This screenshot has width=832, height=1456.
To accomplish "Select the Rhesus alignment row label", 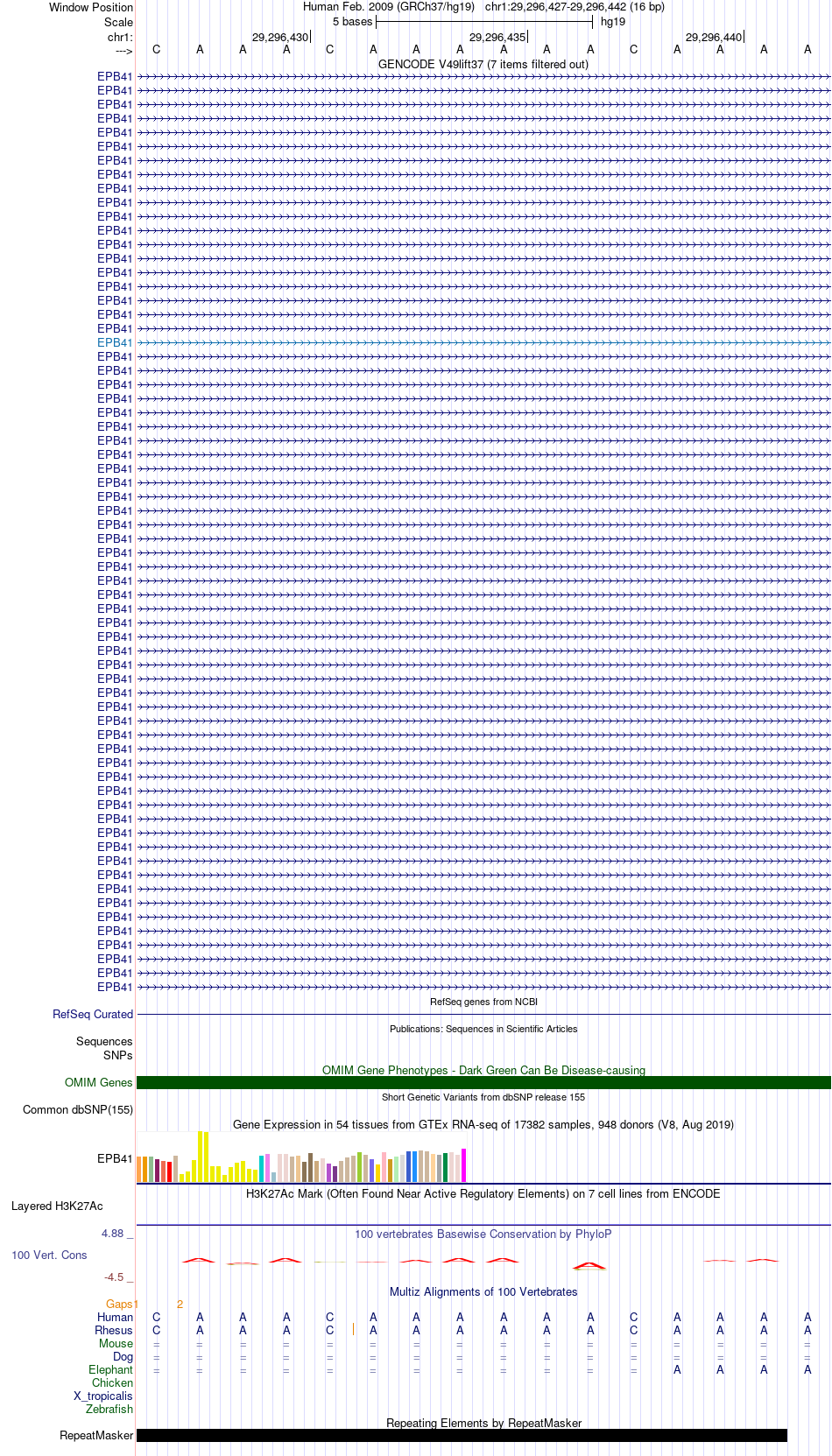I will point(114,1330).
